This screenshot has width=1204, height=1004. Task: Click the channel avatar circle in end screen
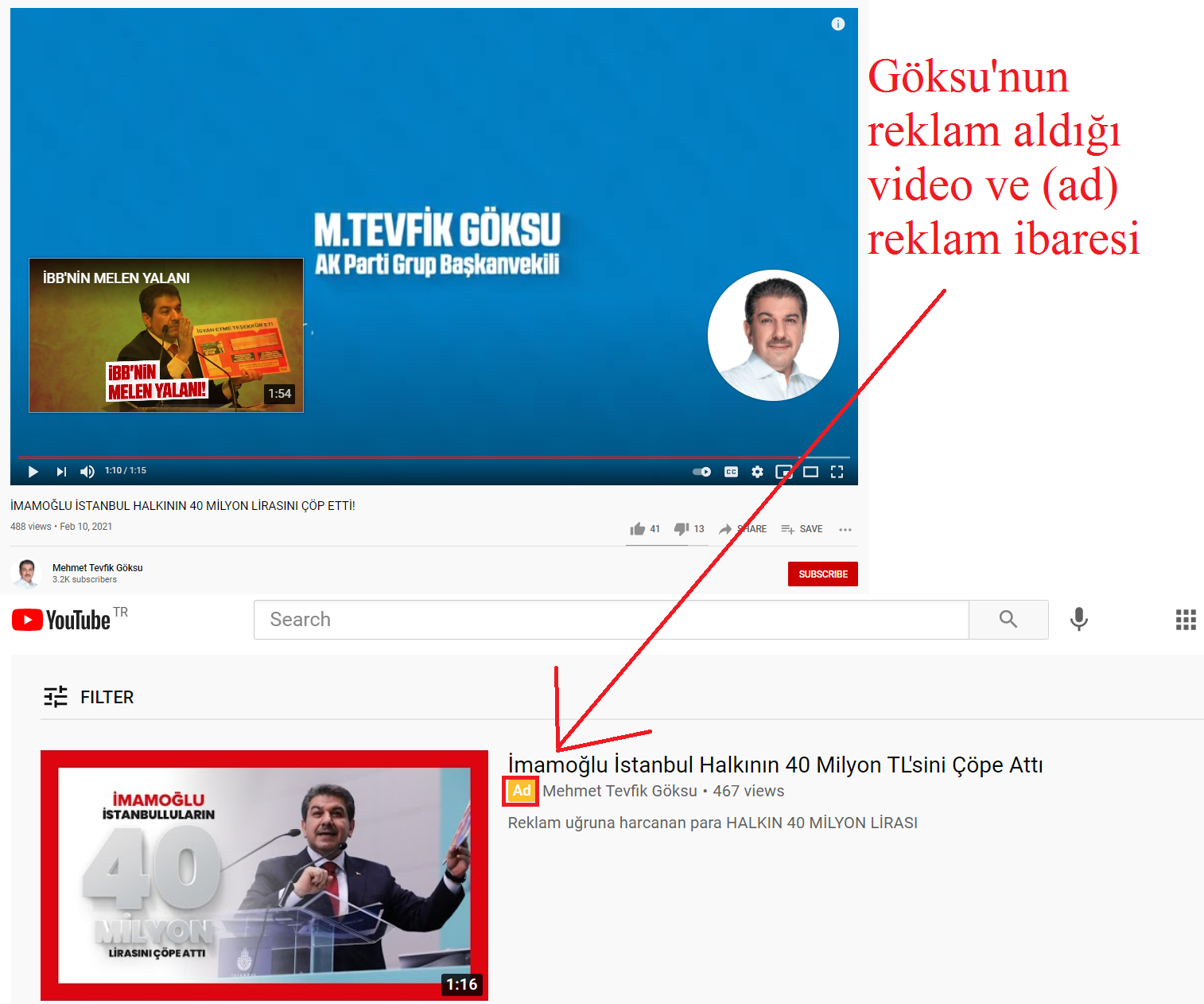773,335
